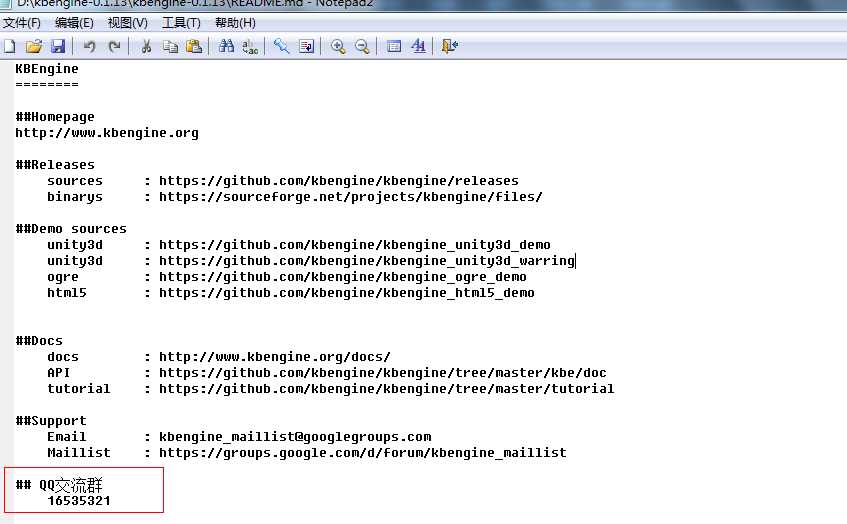847x524 pixels.
Task: Open the font customization icon
Action: (418, 46)
